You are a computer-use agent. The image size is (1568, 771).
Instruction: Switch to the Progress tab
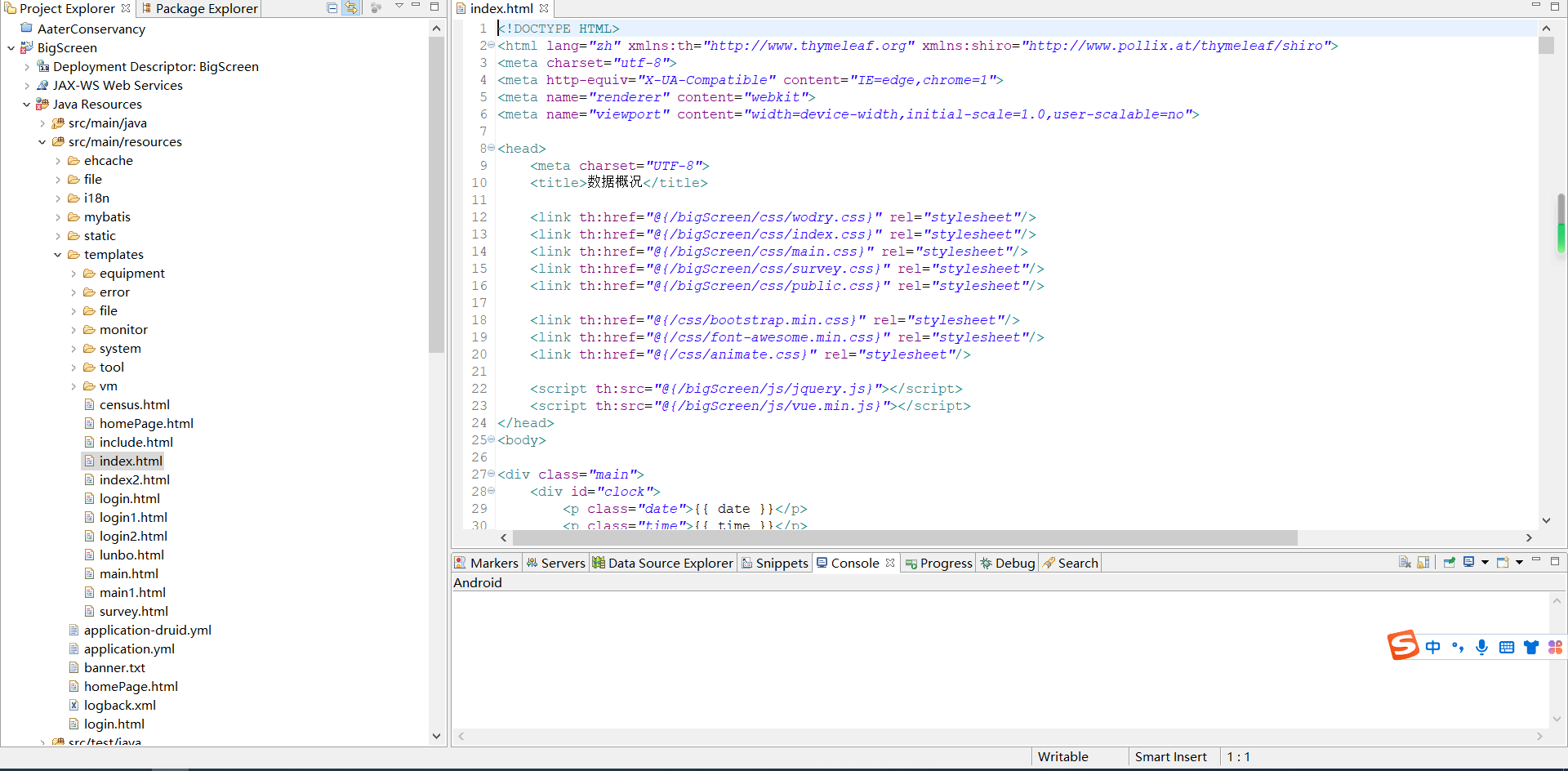click(x=938, y=563)
